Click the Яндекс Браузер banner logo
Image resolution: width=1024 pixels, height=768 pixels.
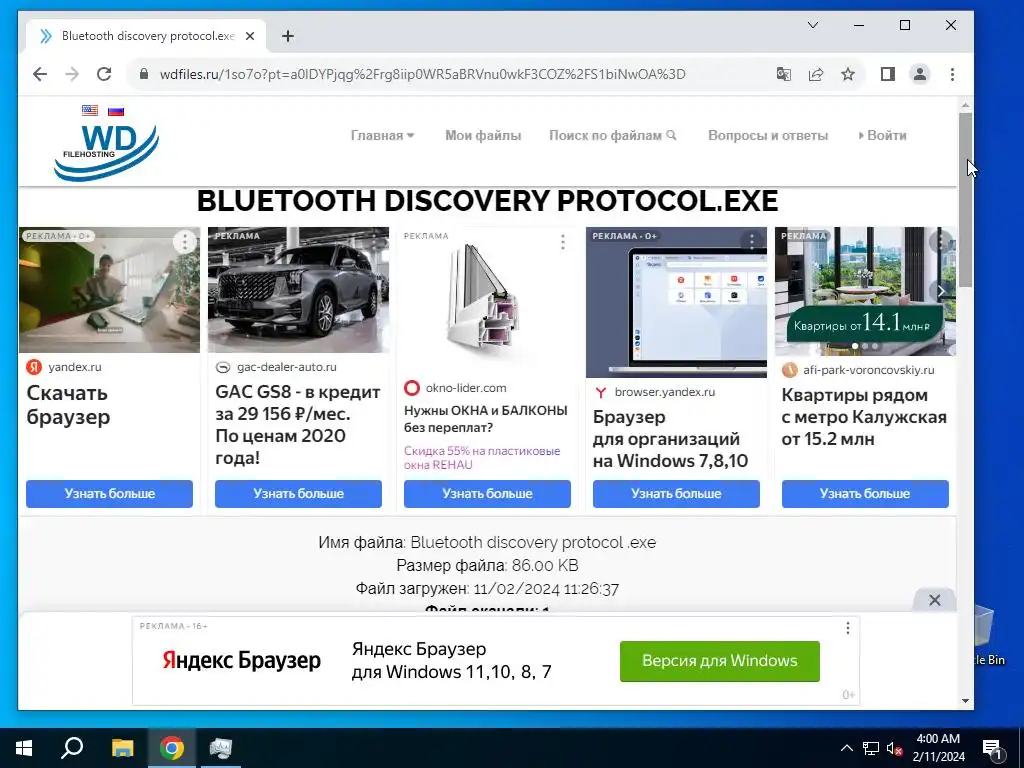coord(241,660)
